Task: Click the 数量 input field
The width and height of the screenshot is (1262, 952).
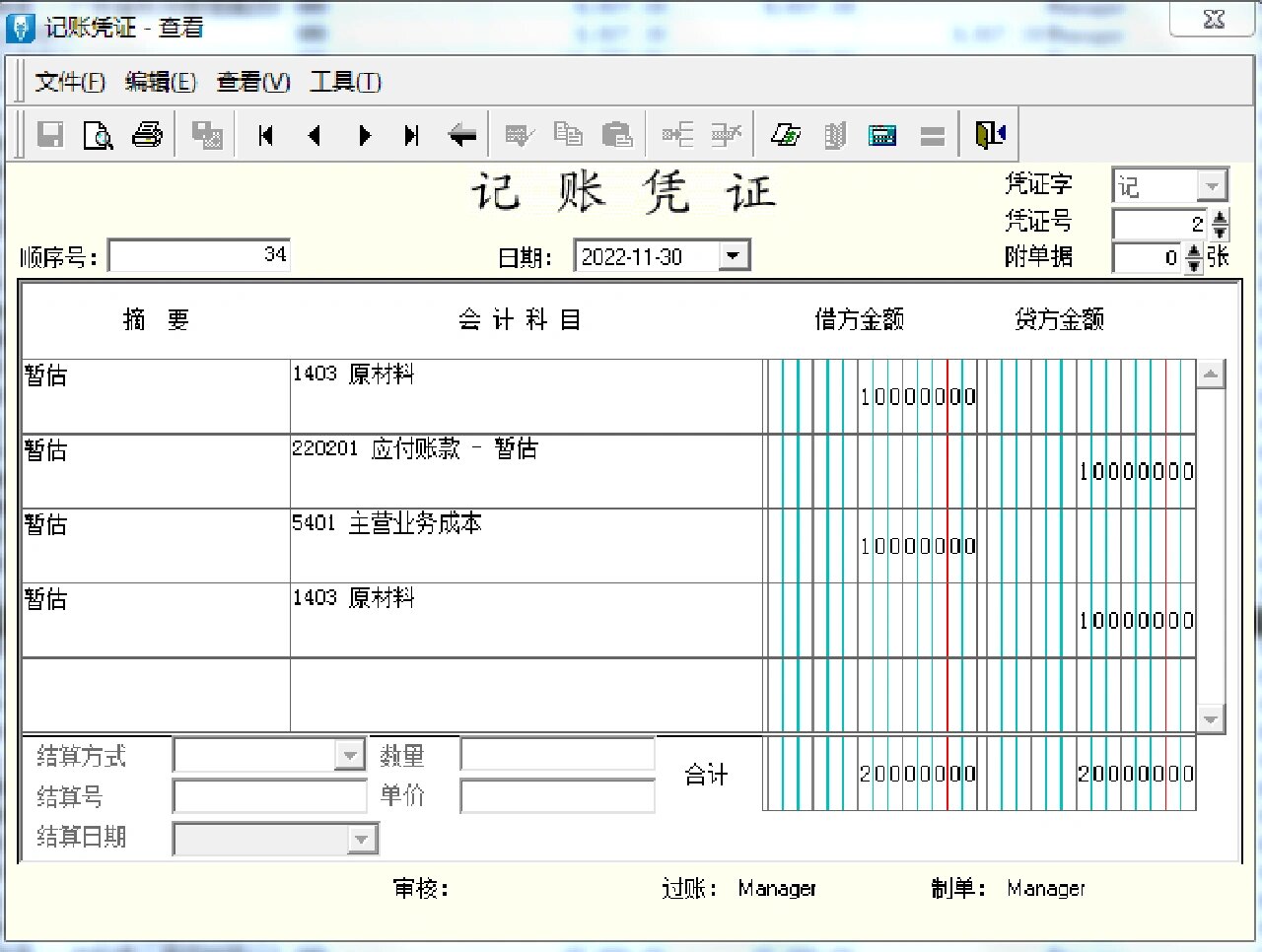Action: 557,755
